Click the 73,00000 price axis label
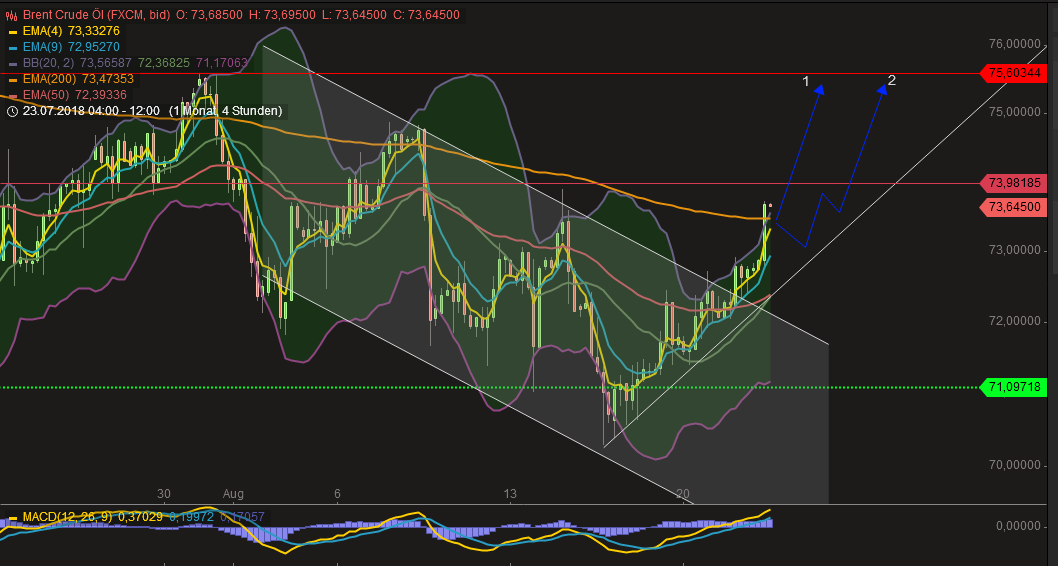Image resolution: width=1058 pixels, height=566 pixels. coord(1015,250)
